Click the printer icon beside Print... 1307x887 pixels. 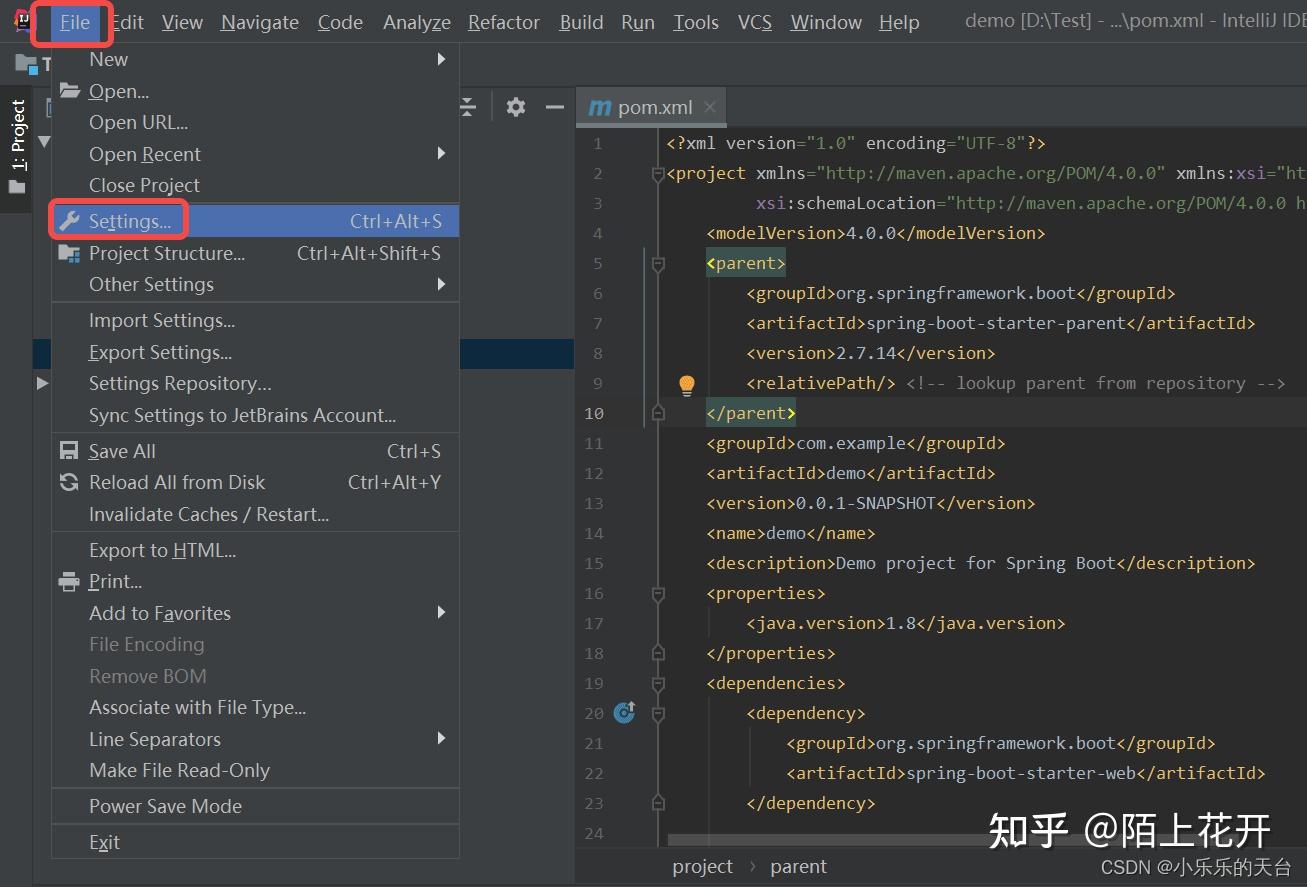coord(69,581)
